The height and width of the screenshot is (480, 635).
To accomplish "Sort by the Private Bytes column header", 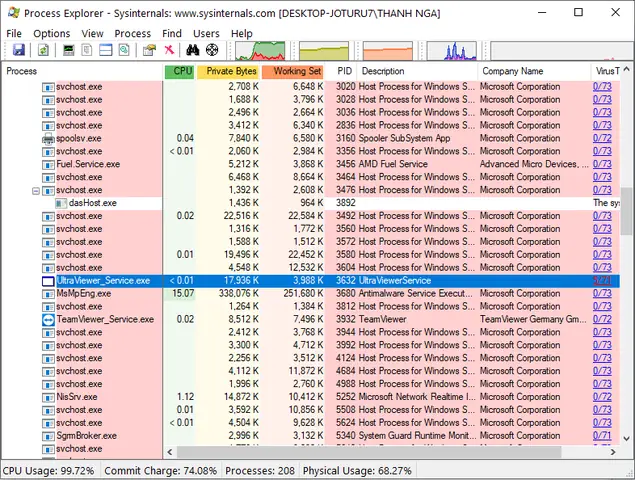I will click(228, 71).
